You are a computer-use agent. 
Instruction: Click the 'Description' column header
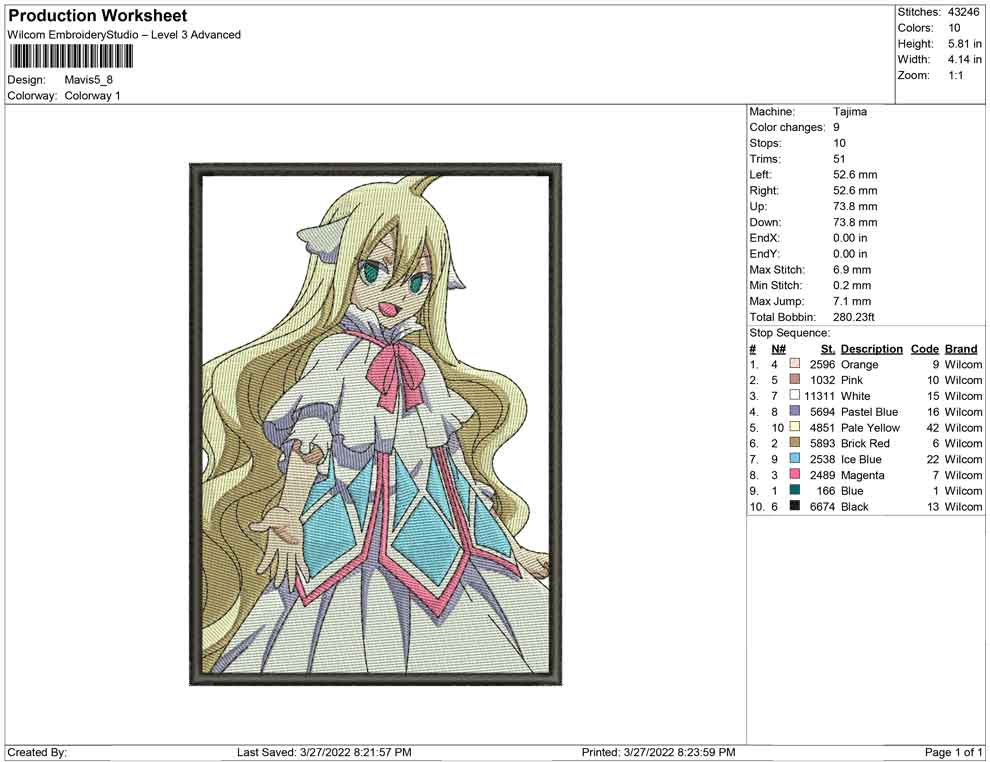[872, 348]
